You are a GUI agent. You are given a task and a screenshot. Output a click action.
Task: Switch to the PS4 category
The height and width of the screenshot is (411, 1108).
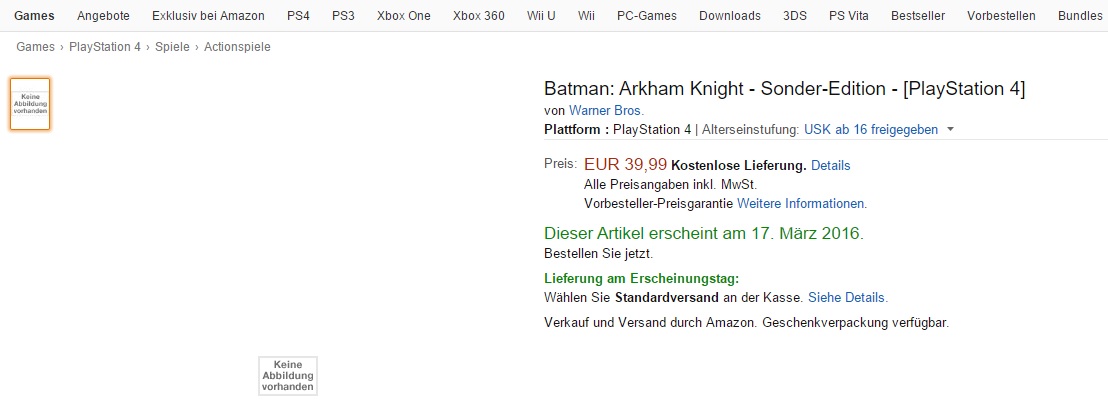click(298, 16)
